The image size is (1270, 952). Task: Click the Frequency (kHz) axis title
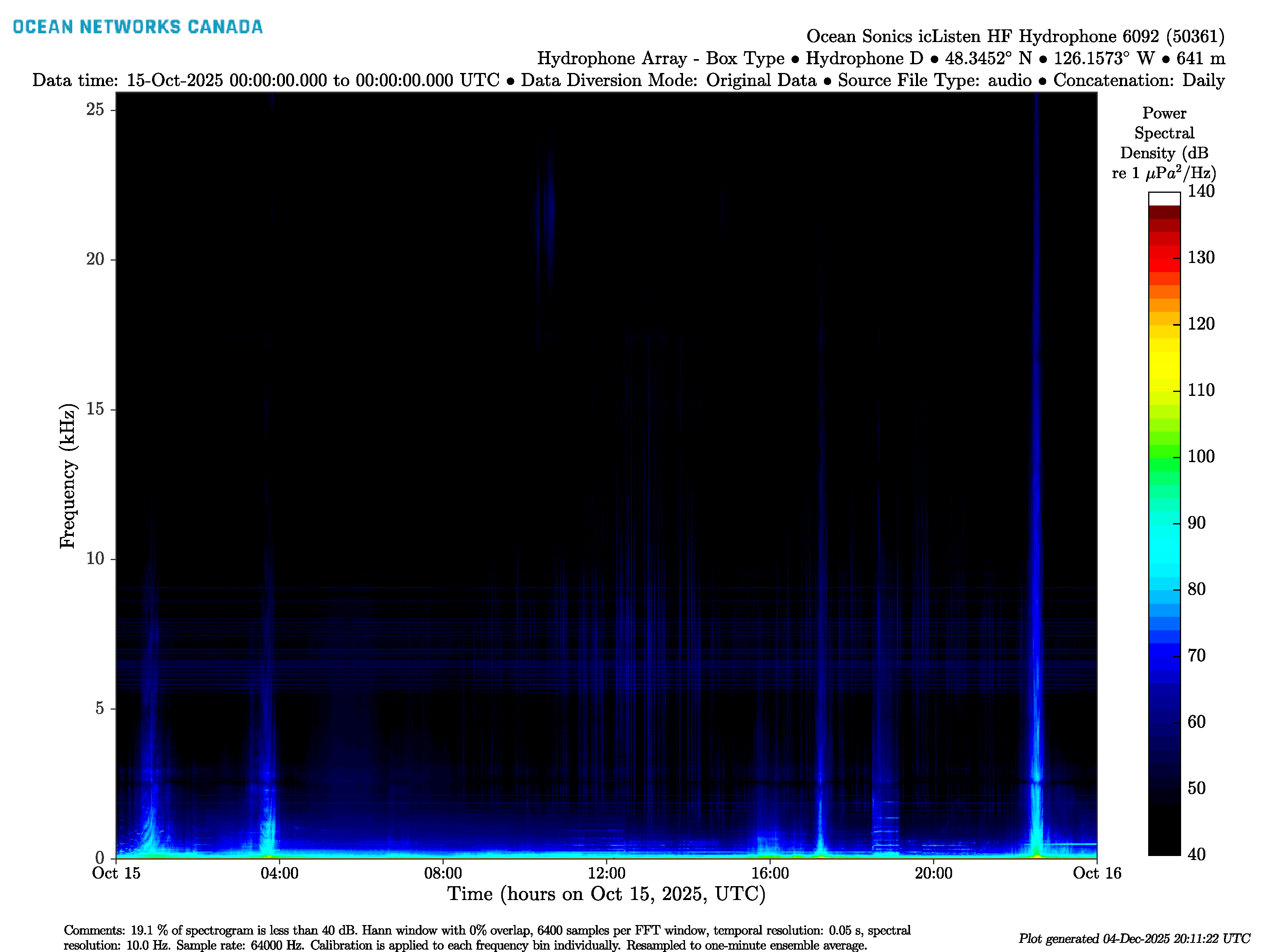pos(67,476)
